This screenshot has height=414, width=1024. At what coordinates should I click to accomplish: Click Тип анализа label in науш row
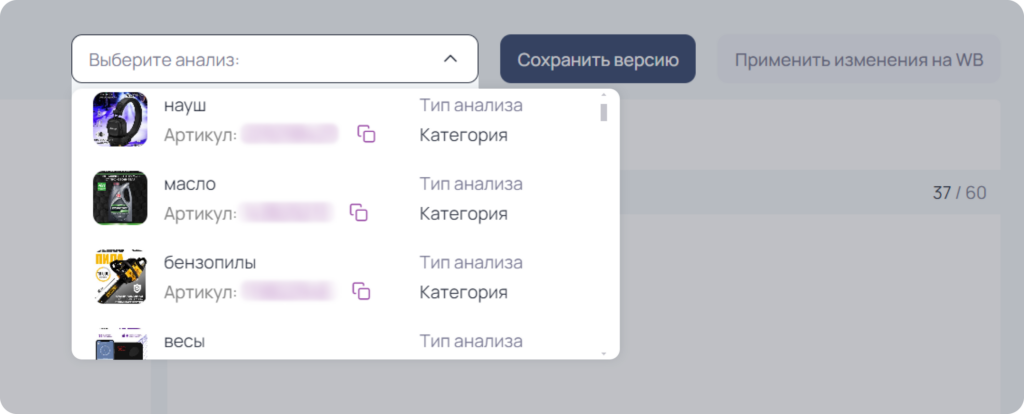pos(470,105)
